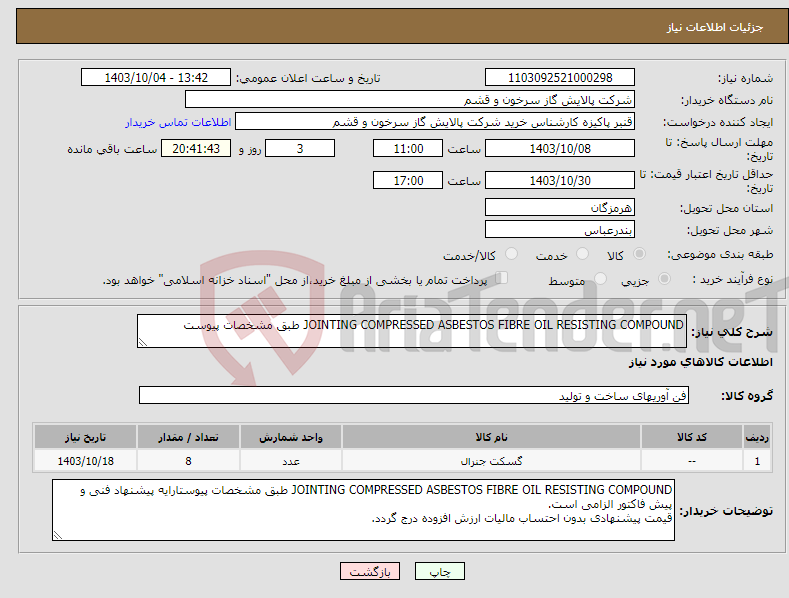Click the واحد شمارش column header

[291, 437]
